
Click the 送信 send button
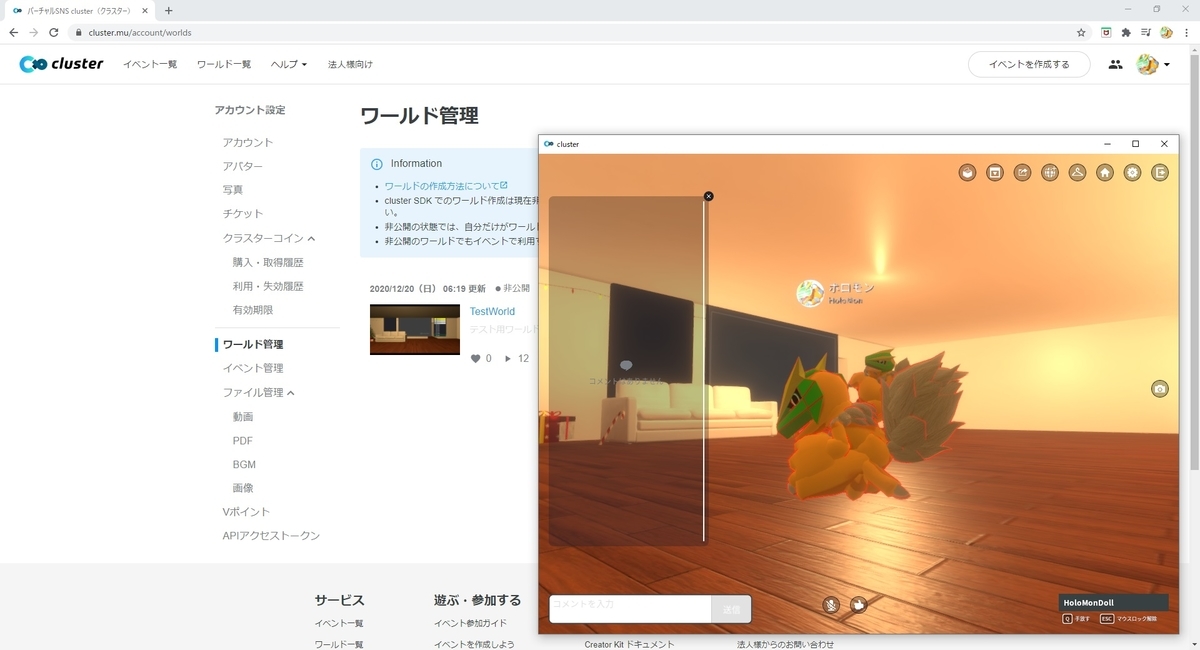coord(731,608)
